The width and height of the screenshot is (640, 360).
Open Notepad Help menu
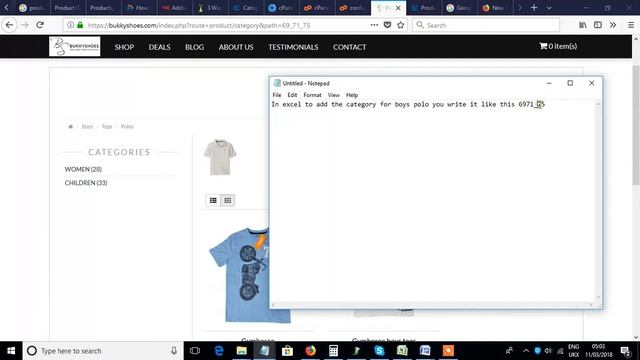pyautogui.click(x=352, y=95)
